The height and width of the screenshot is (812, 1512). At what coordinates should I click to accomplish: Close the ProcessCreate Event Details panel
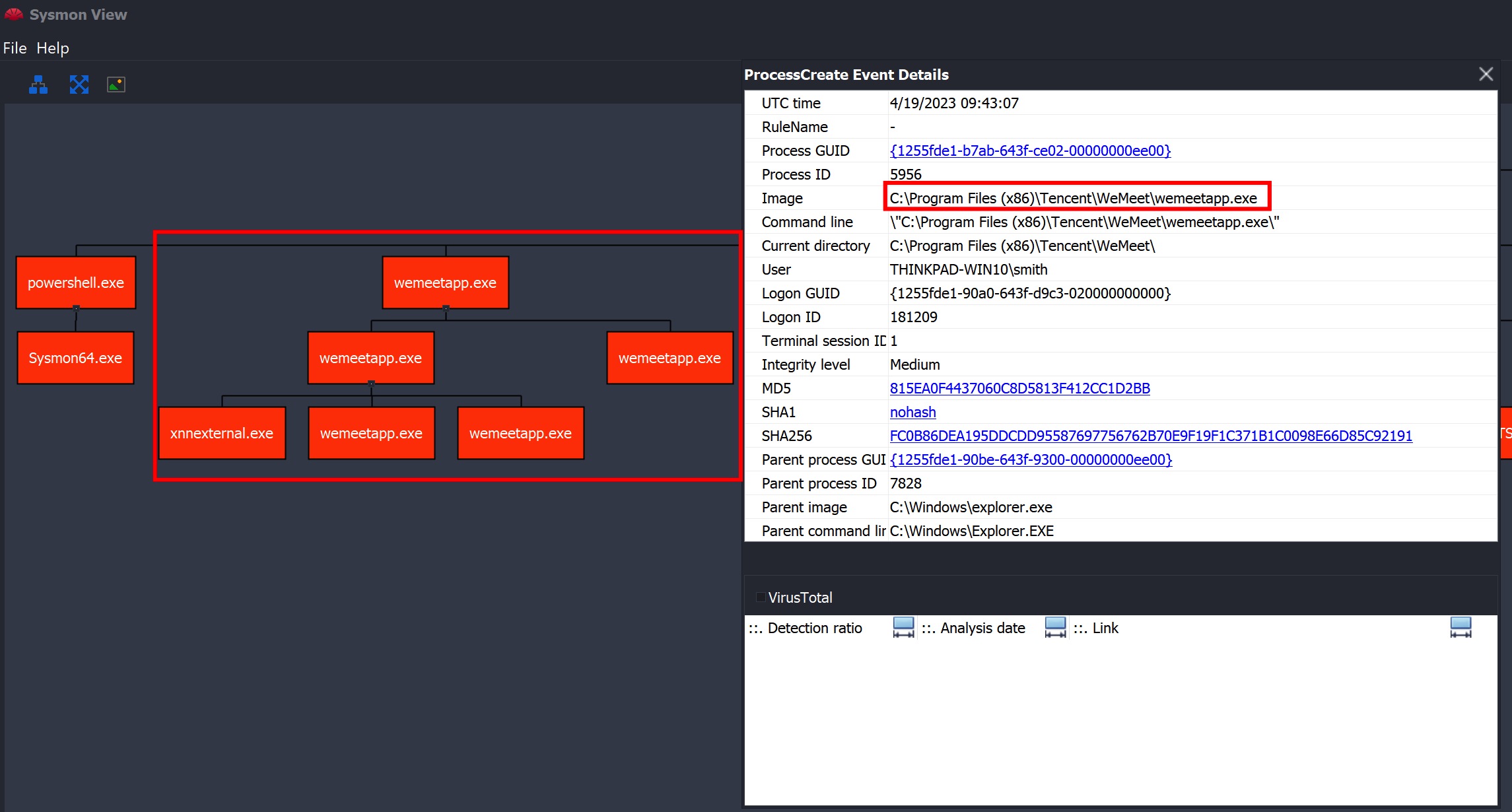[1486, 74]
